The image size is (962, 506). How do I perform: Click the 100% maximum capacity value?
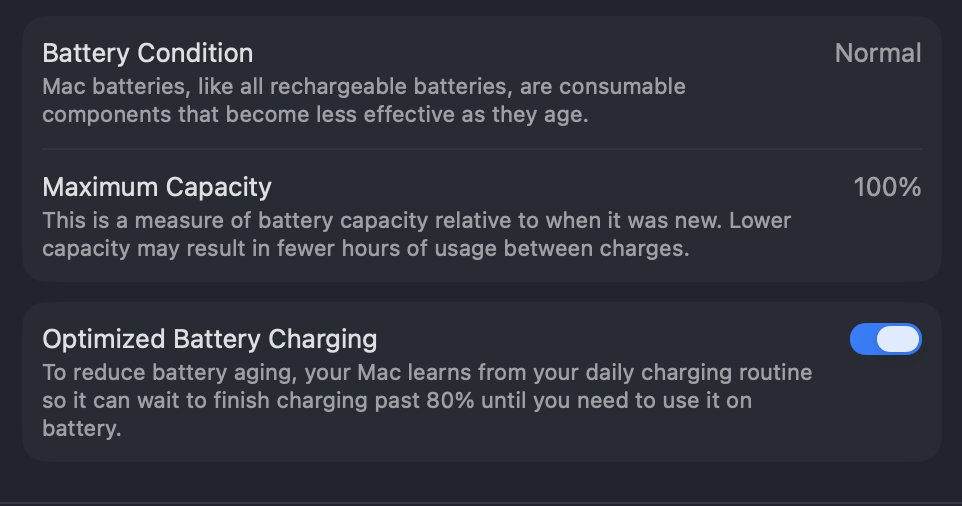(887, 187)
